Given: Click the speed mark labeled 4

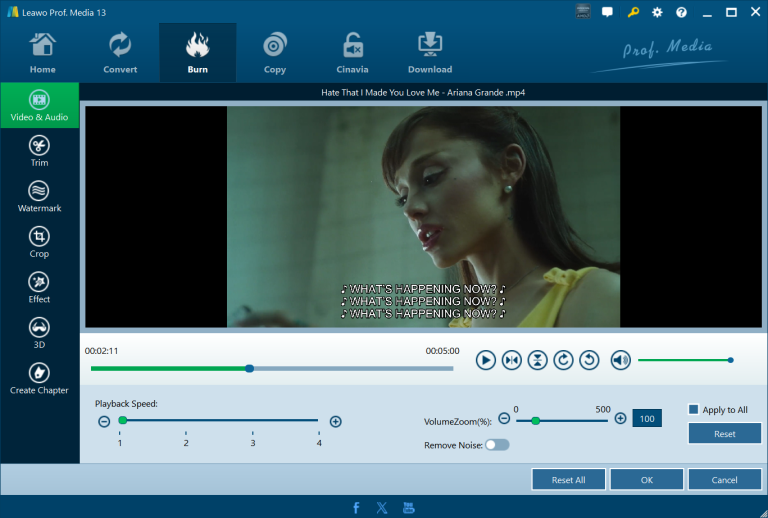Looking at the screenshot, I should [319, 443].
